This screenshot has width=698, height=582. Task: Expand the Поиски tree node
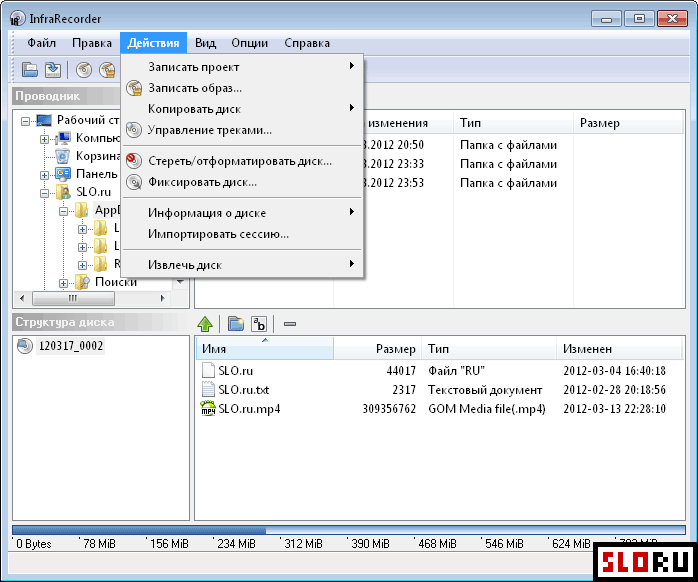63,283
